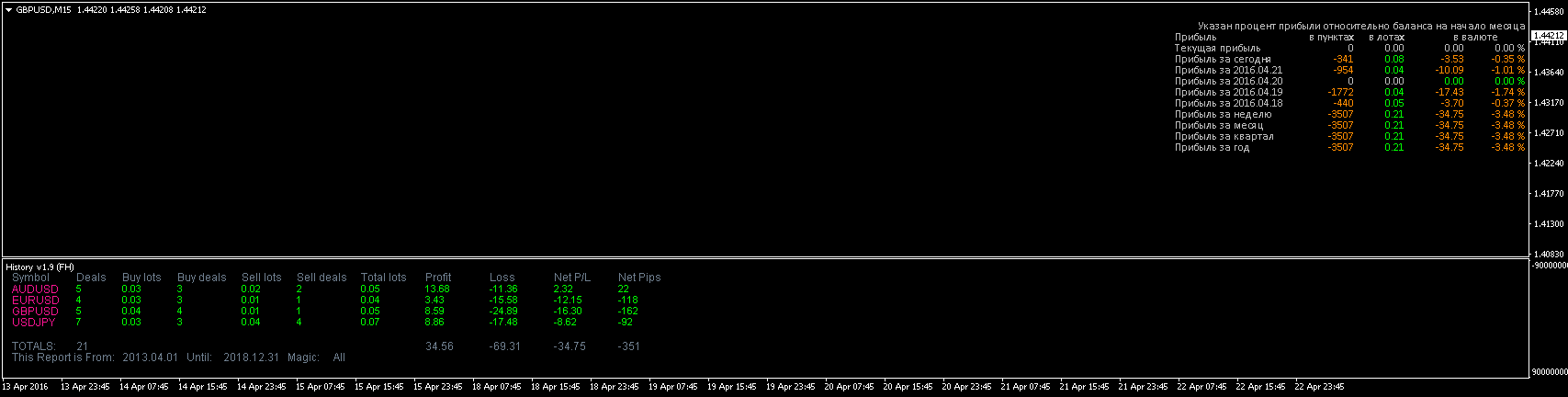
Task: Click today's points value -341
Action: (x=1342, y=59)
